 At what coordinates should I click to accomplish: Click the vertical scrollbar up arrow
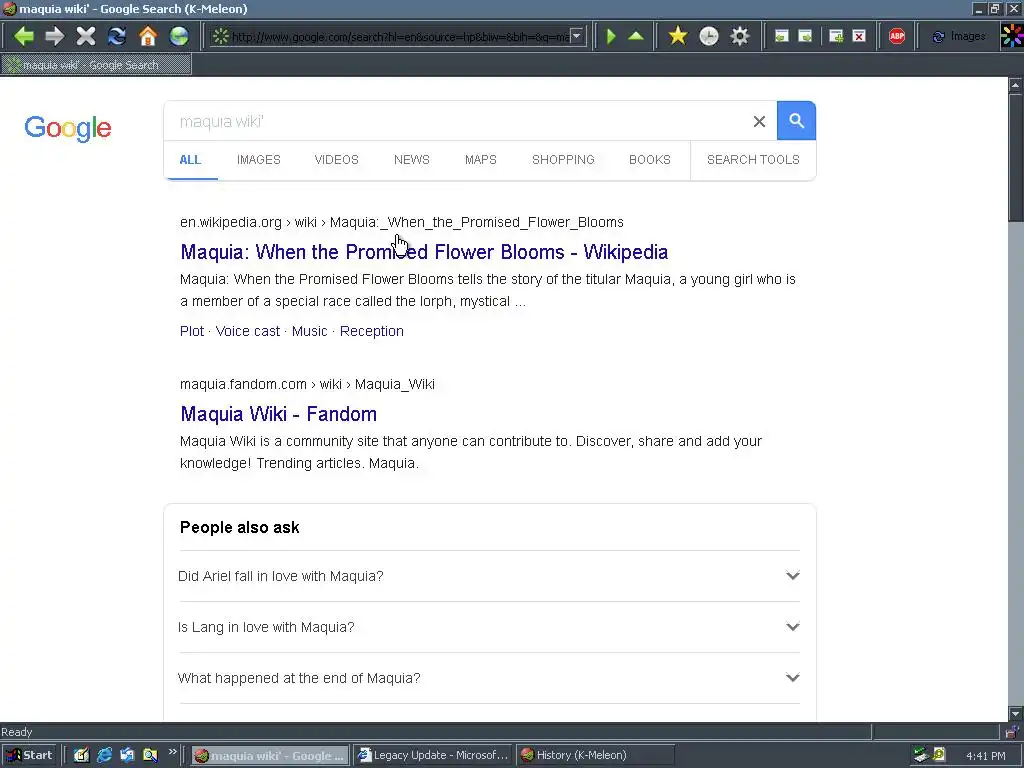1016,85
